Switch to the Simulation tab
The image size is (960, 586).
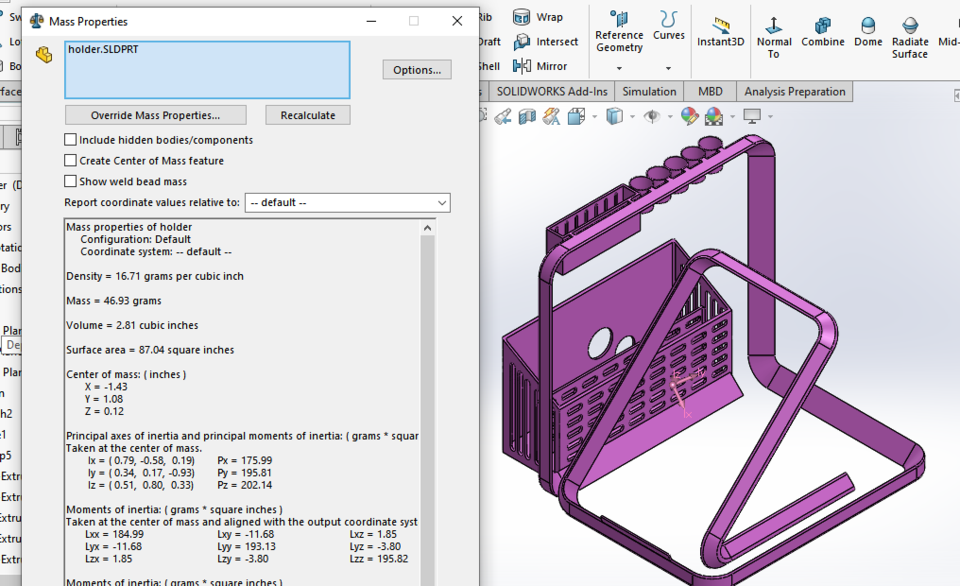point(649,90)
